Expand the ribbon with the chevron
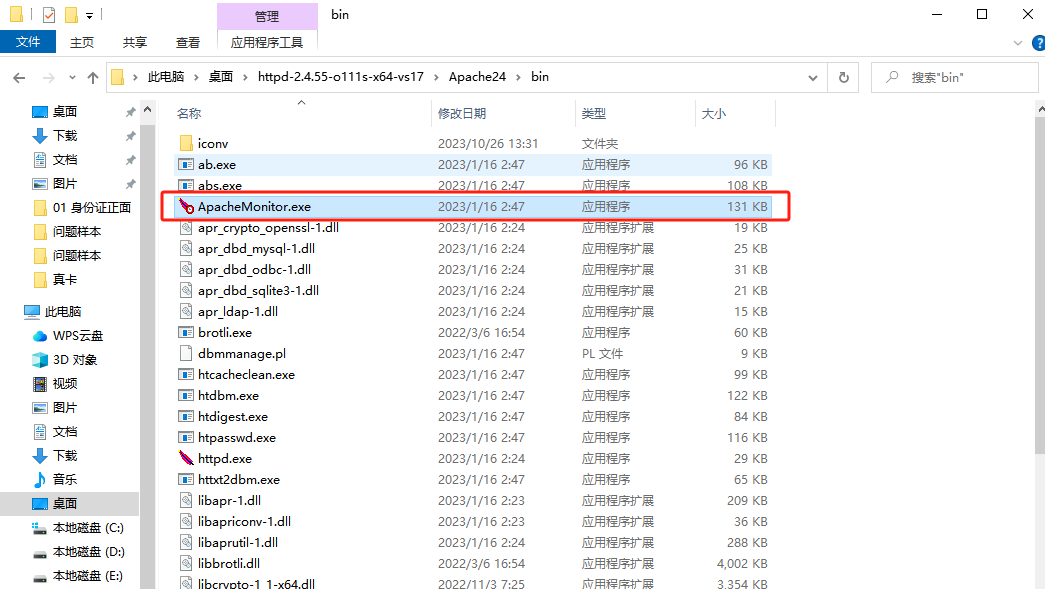Image resolution: width=1045 pixels, height=589 pixels. (1018, 43)
